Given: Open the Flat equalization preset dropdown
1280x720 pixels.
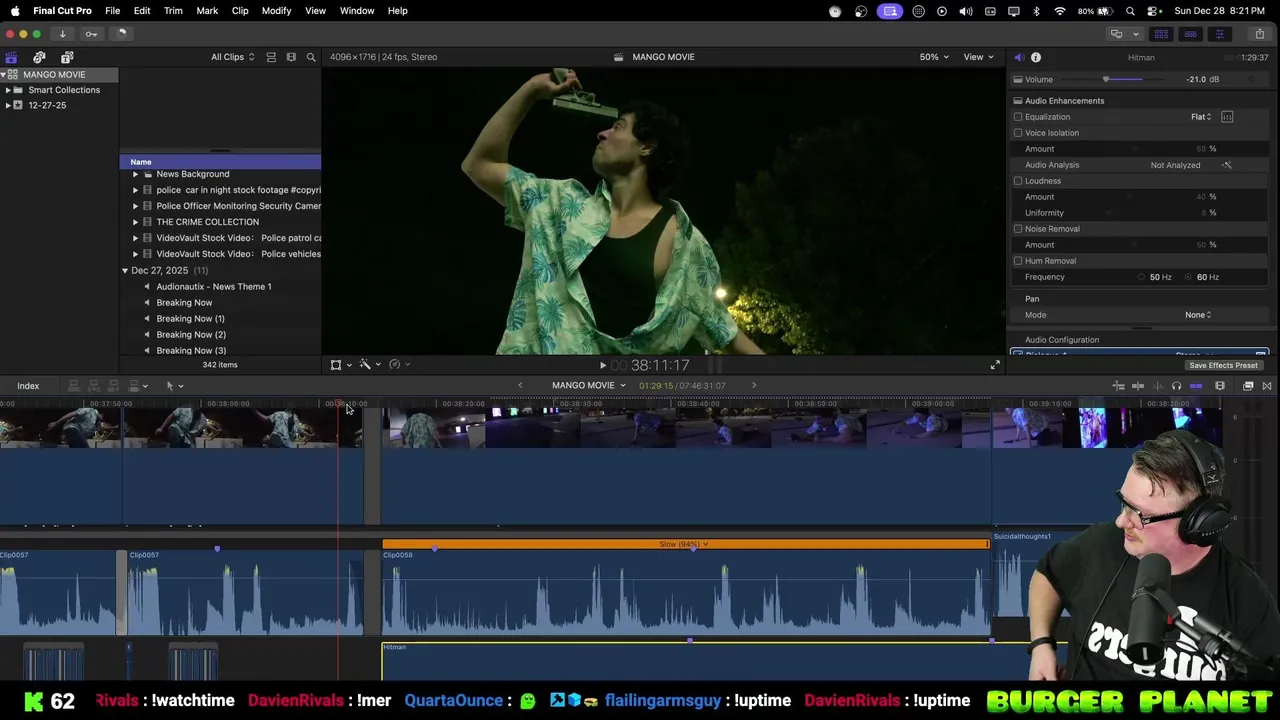Looking at the screenshot, I should [x=1201, y=117].
